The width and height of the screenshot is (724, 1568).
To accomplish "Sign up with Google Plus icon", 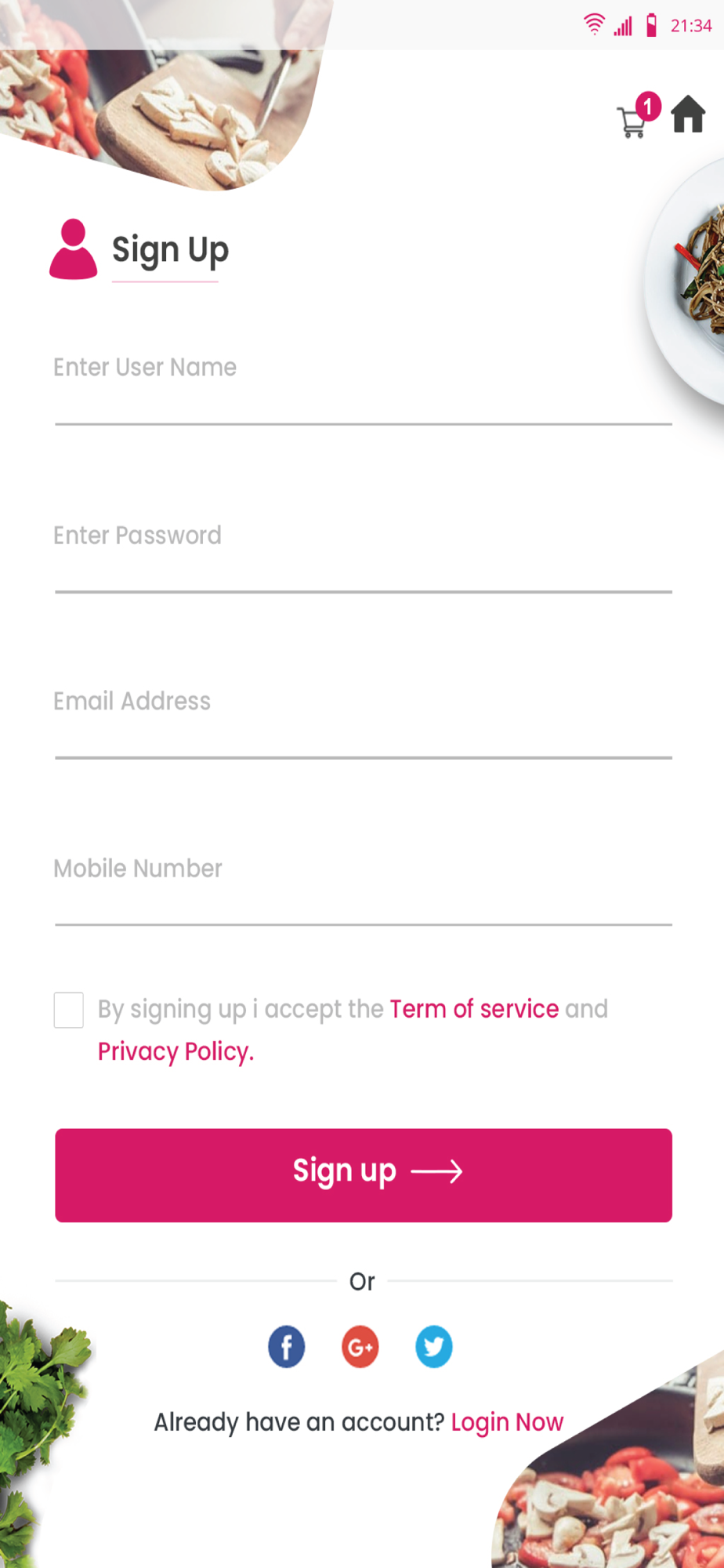I will (360, 1347).
